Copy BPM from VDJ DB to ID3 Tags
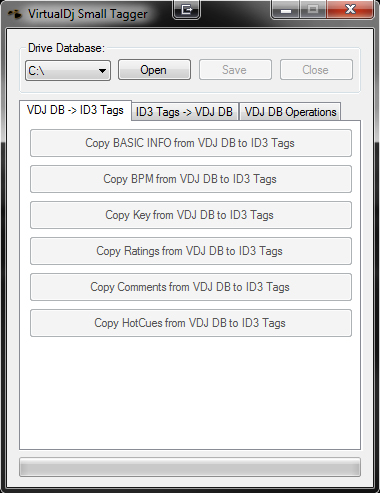The width and height of the screenshot is (380, 493). click(x=191, y=179)
